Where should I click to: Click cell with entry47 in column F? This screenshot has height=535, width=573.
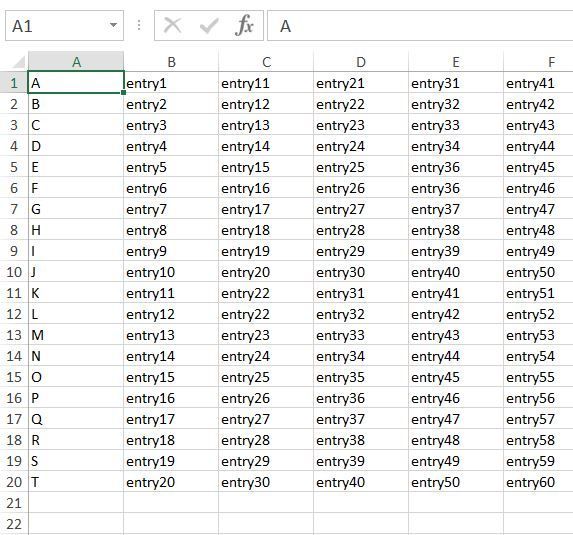[538, 209]
